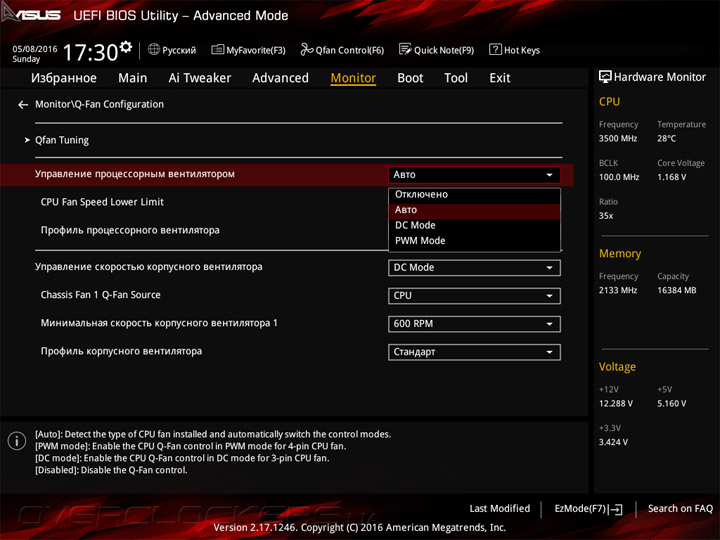This screenshot has width=720, height=540.
Task: Click the globe language icon
Action: (154, 49)
